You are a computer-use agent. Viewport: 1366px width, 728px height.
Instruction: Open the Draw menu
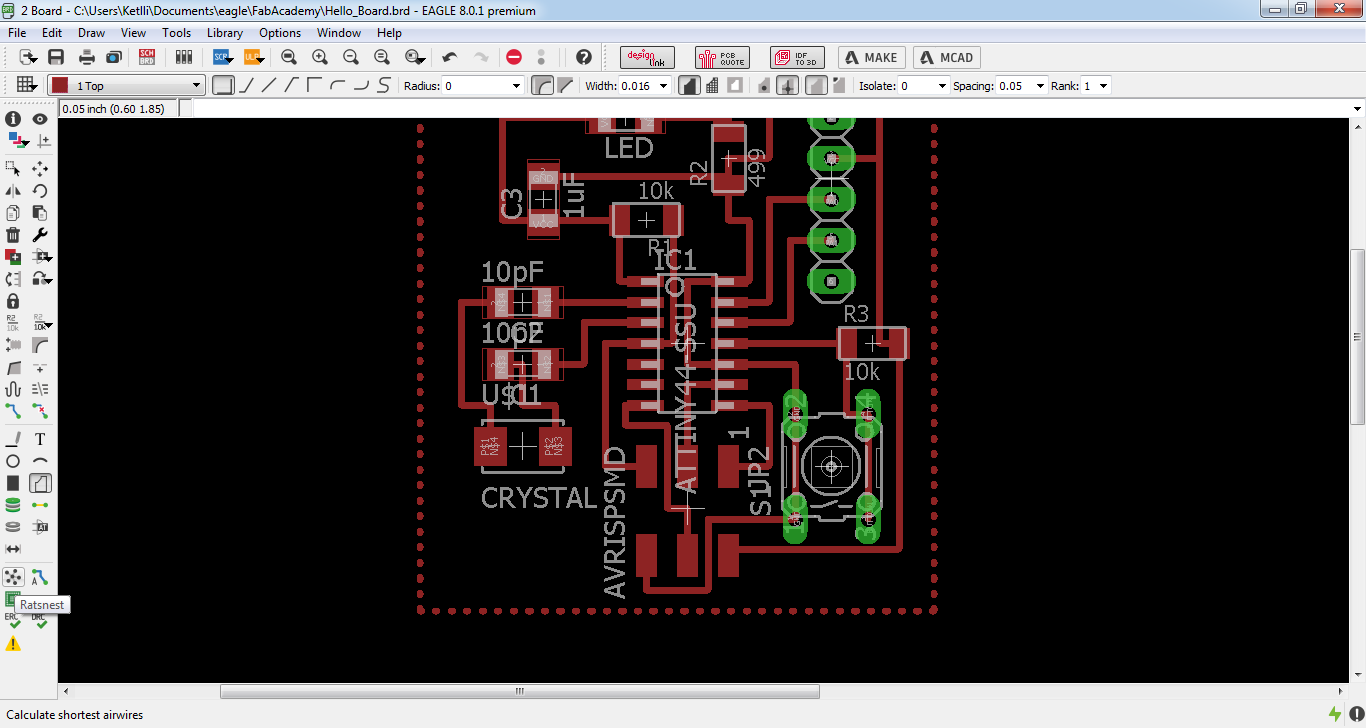(91, 33)
